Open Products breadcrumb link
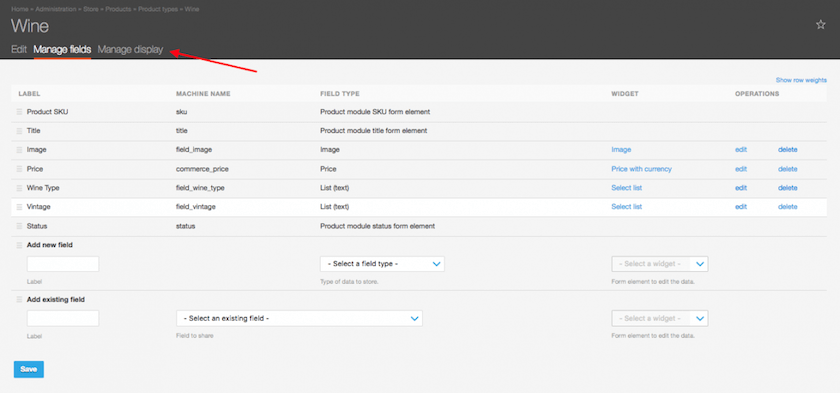Viewport: 840px width, 393px height. [118, 9]
